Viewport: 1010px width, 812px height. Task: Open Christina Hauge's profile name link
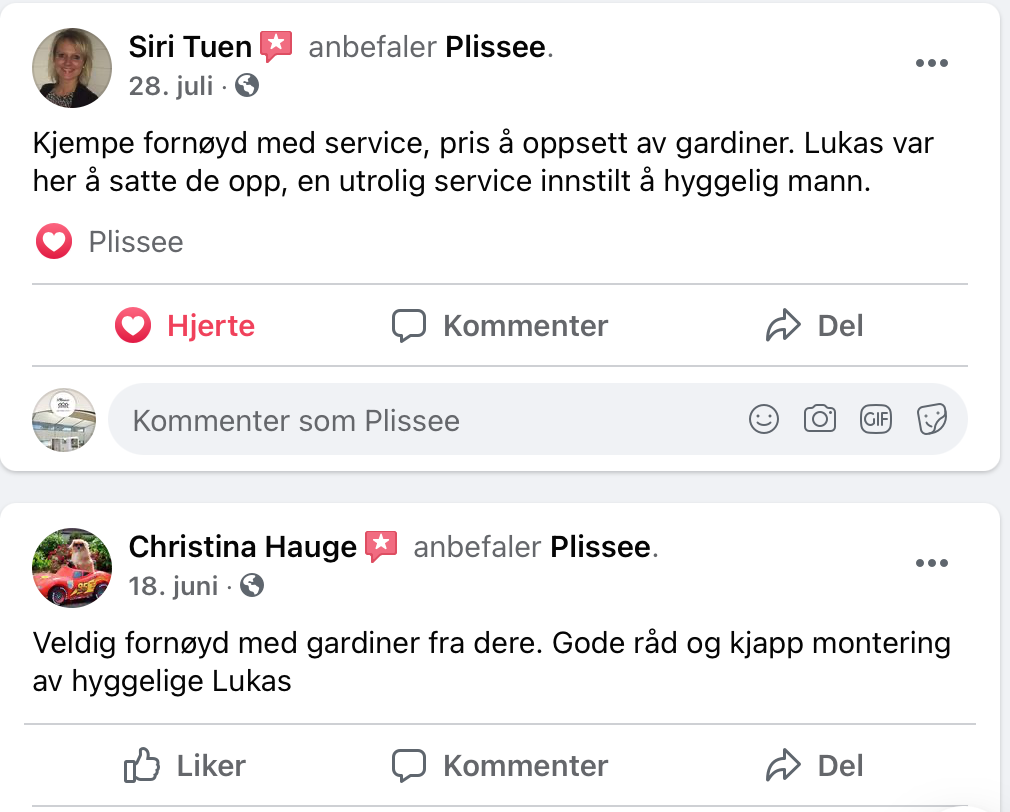(243, 547)
